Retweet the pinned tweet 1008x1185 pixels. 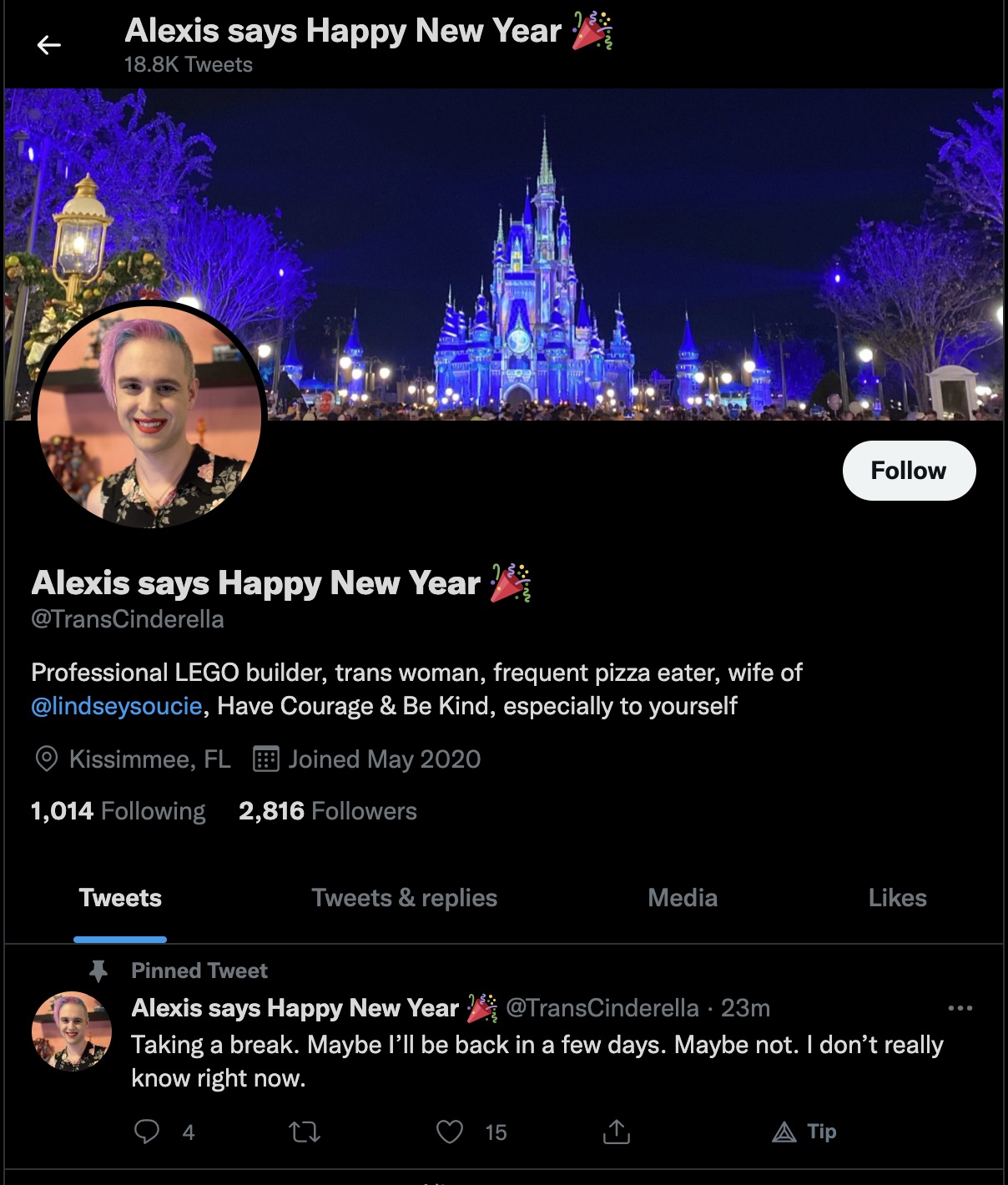point(305,1132)
